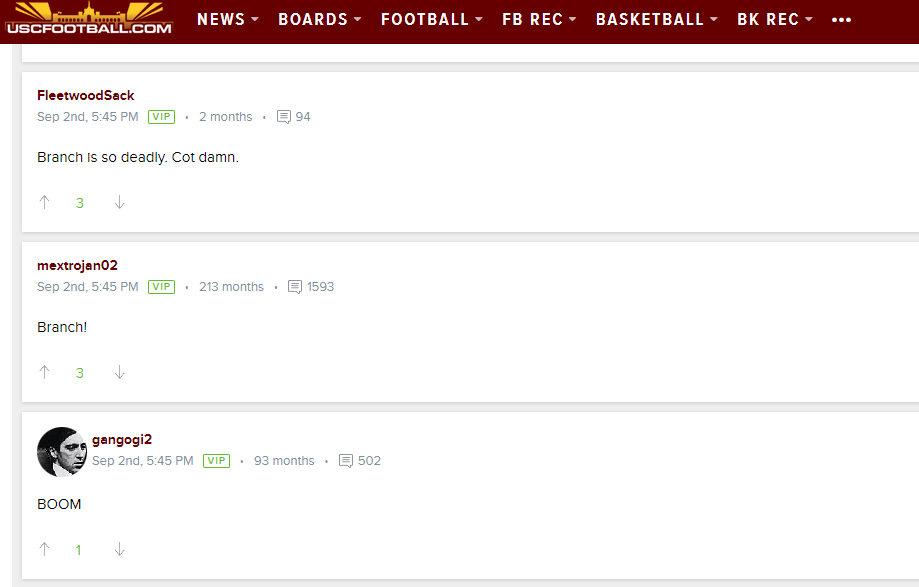Downvote mextrojan02's "Branch!" post
Screen dimensions: 919x587
[120, 372]
